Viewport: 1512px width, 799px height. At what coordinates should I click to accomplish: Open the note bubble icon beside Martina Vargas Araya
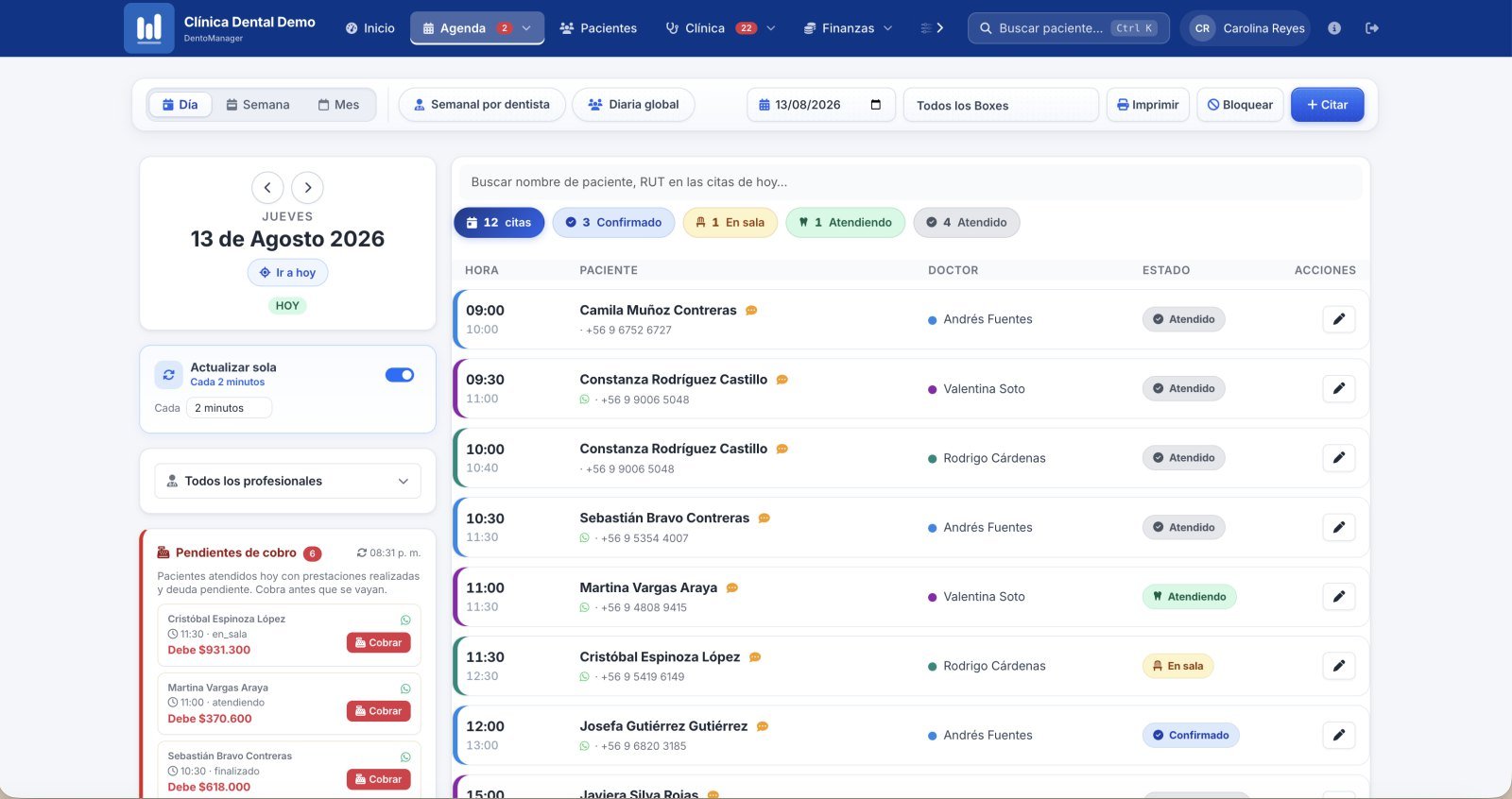(x=732, y=587)
